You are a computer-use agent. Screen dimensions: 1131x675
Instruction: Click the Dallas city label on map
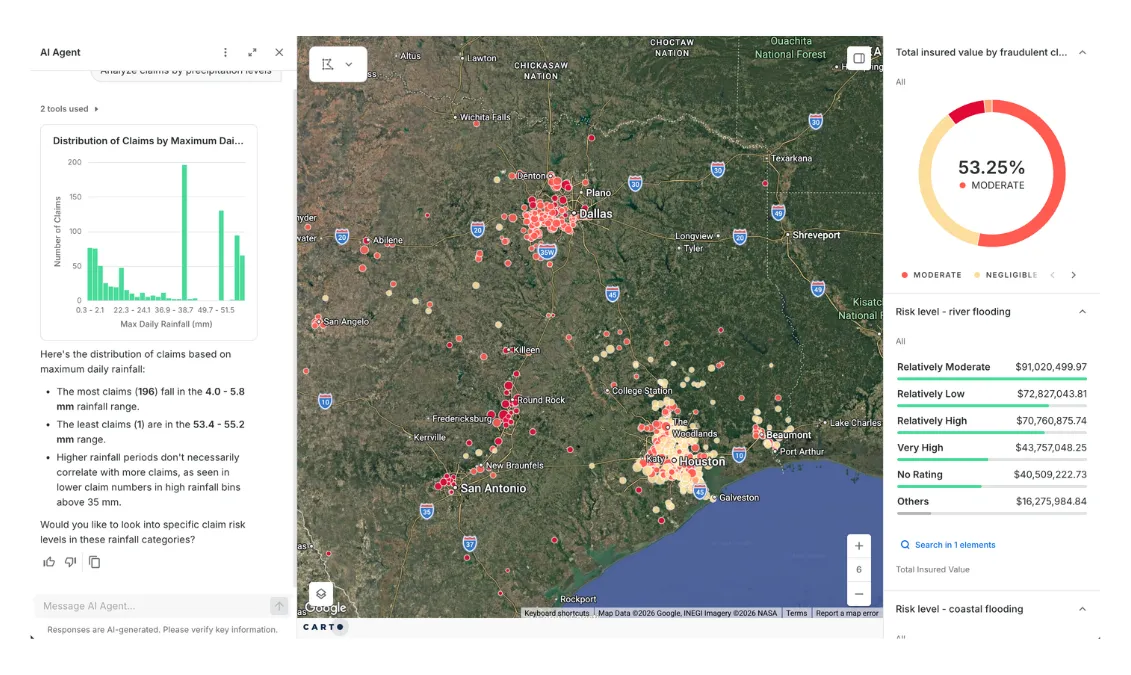[x=596, y=214]
